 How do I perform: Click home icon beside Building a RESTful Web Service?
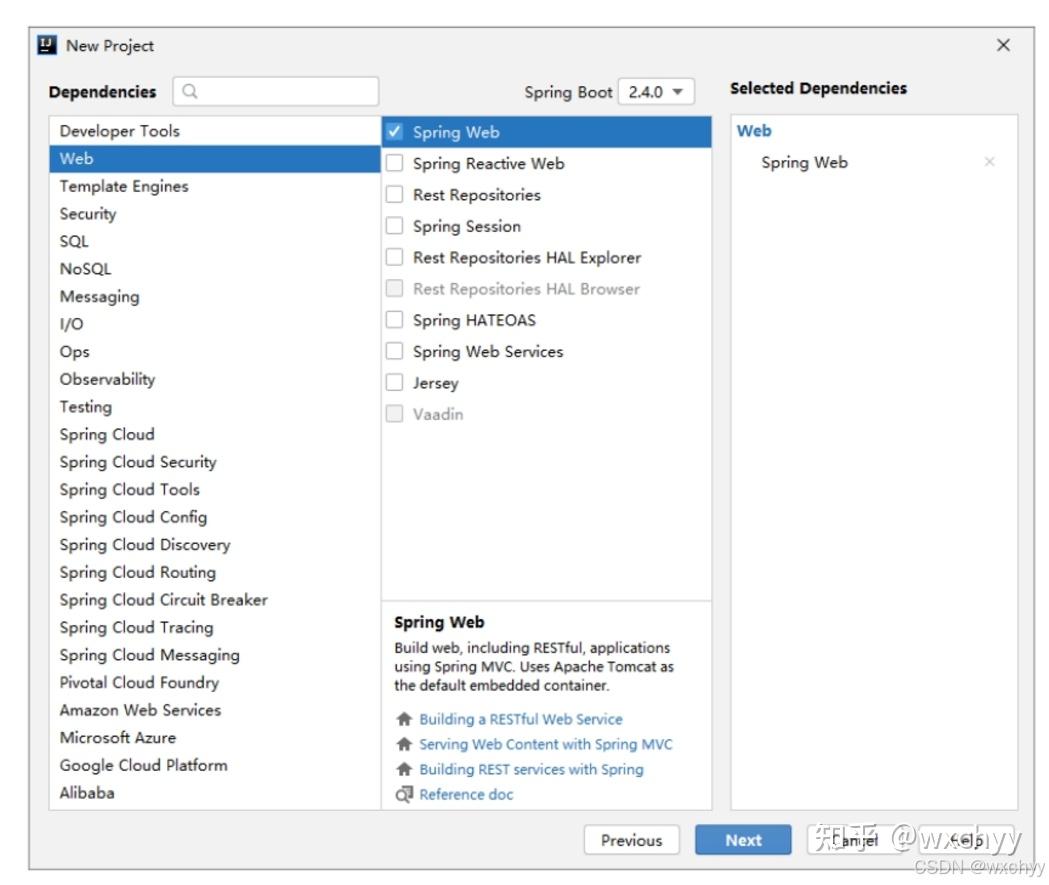[404, 719]
